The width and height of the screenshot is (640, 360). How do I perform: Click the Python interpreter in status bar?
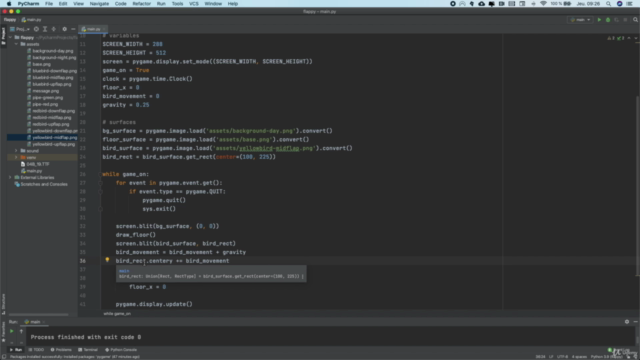(x=606, y=357)
